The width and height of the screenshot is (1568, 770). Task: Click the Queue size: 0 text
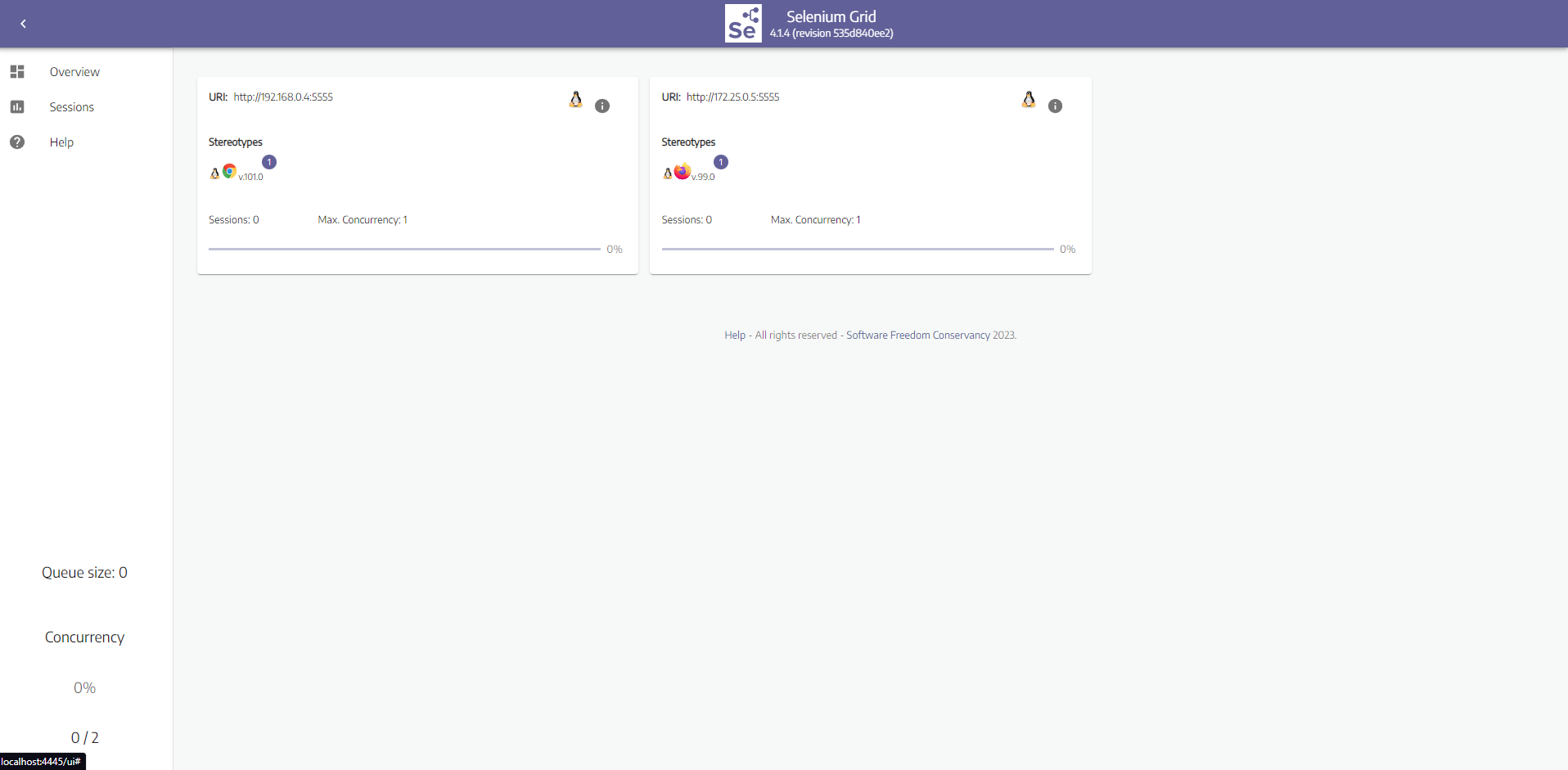85,573
